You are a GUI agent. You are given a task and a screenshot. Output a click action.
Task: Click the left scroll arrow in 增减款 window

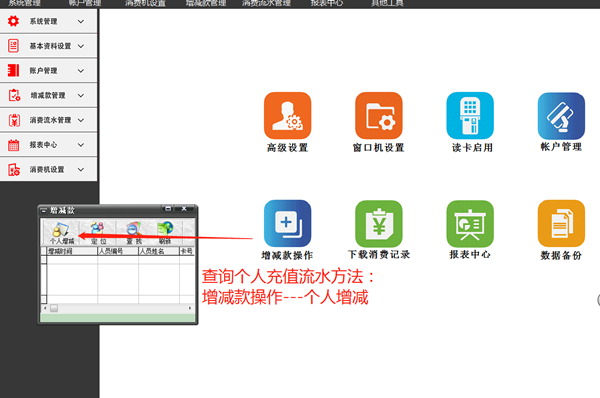pyautogui.click(x=45, y=308)
